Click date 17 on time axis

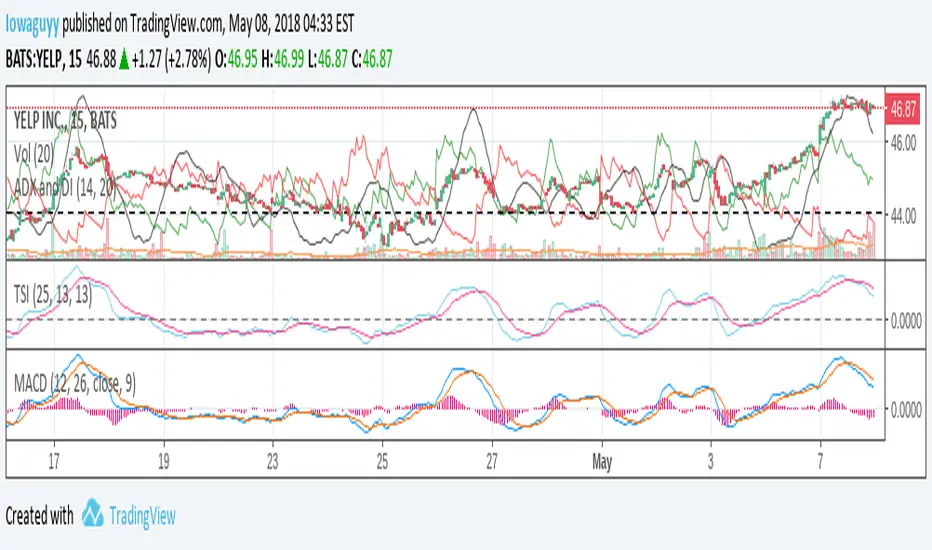coord(53,461)
